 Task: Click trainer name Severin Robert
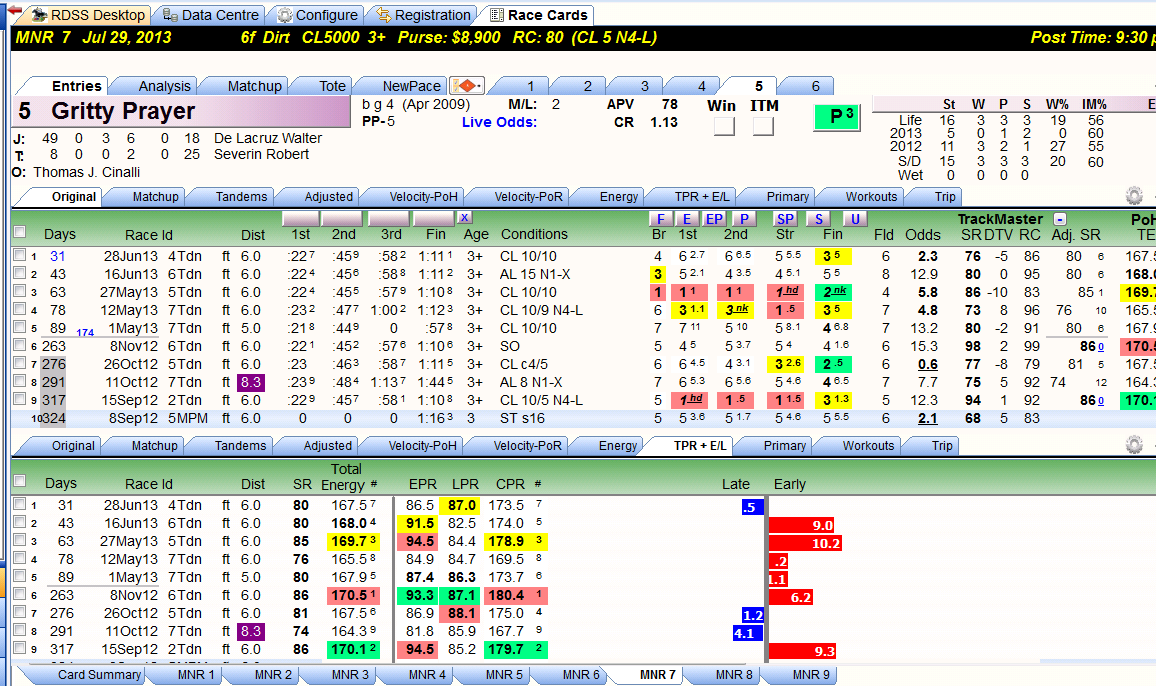pos(261,154)
